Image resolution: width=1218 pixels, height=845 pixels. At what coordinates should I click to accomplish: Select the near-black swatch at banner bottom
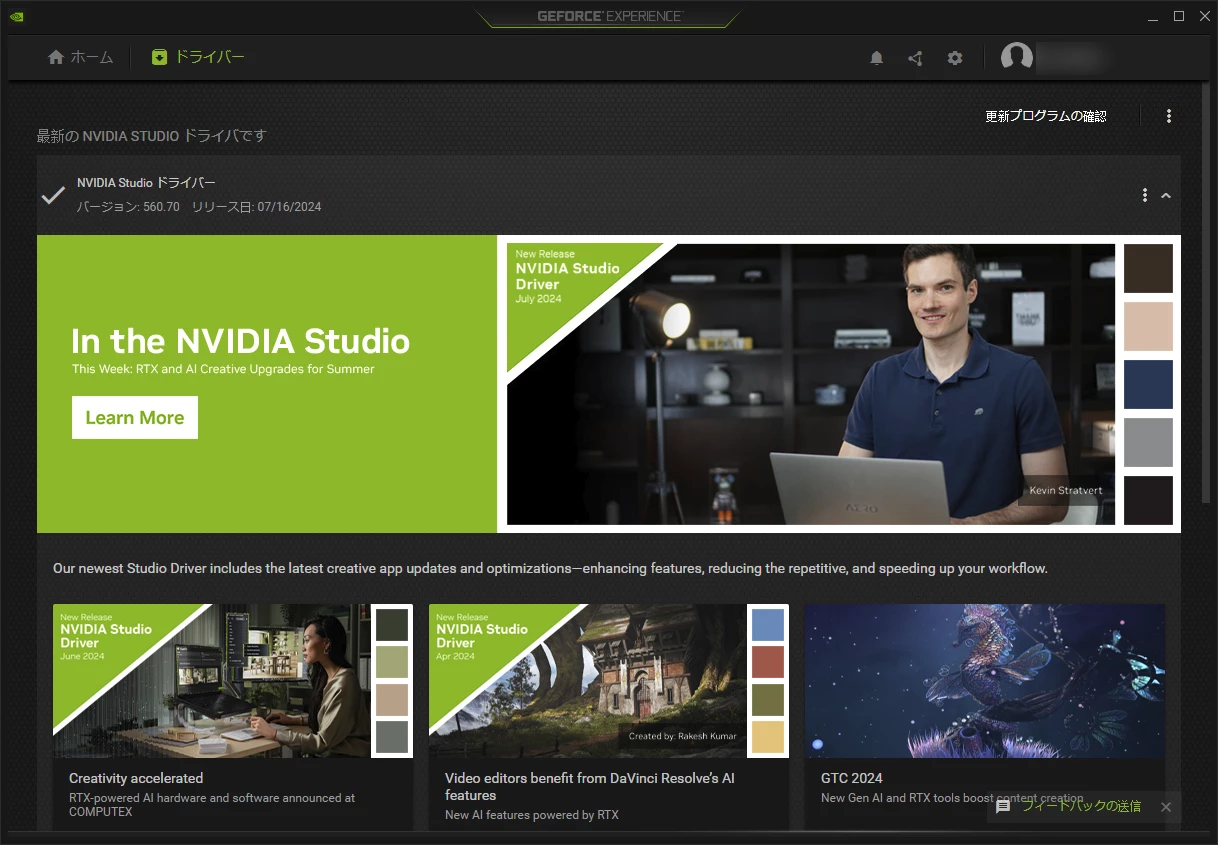click(x=1148, y=500)
